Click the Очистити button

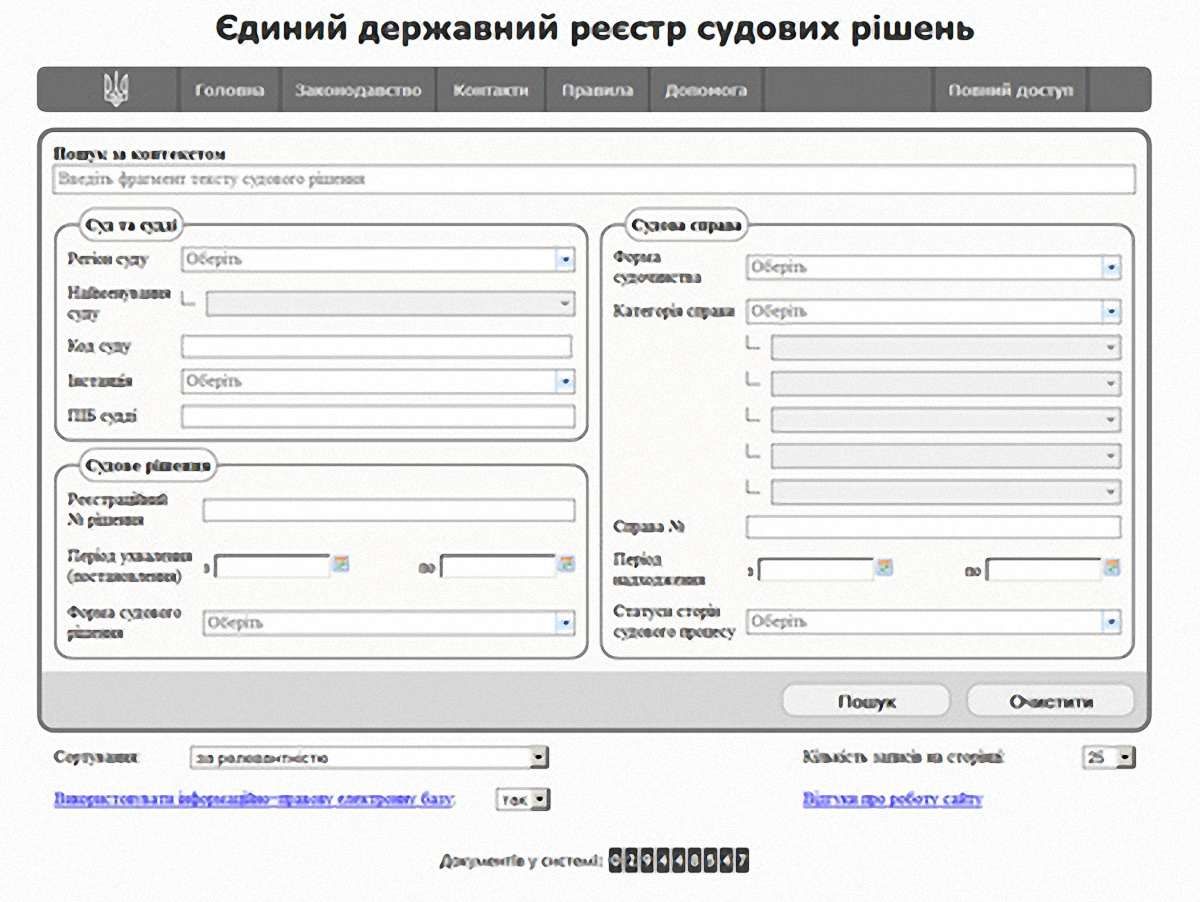click(1051, 701)
